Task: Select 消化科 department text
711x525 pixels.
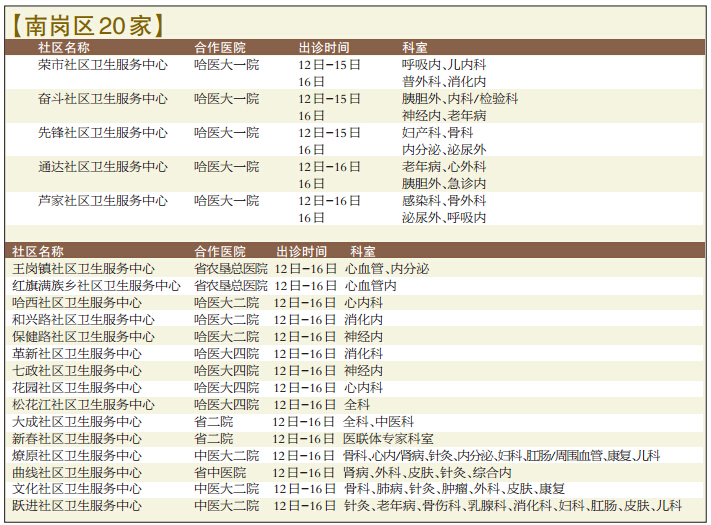Action: (363, 354)
